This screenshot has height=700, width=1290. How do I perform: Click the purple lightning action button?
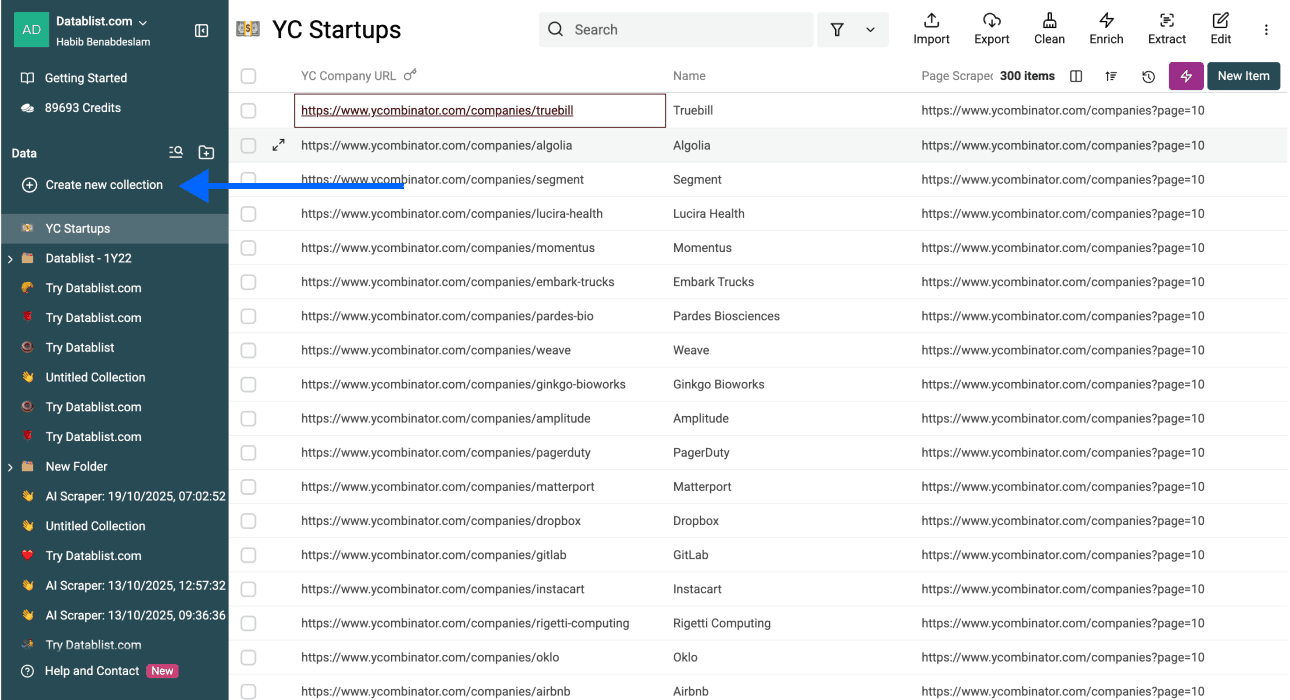(1186, 76)
